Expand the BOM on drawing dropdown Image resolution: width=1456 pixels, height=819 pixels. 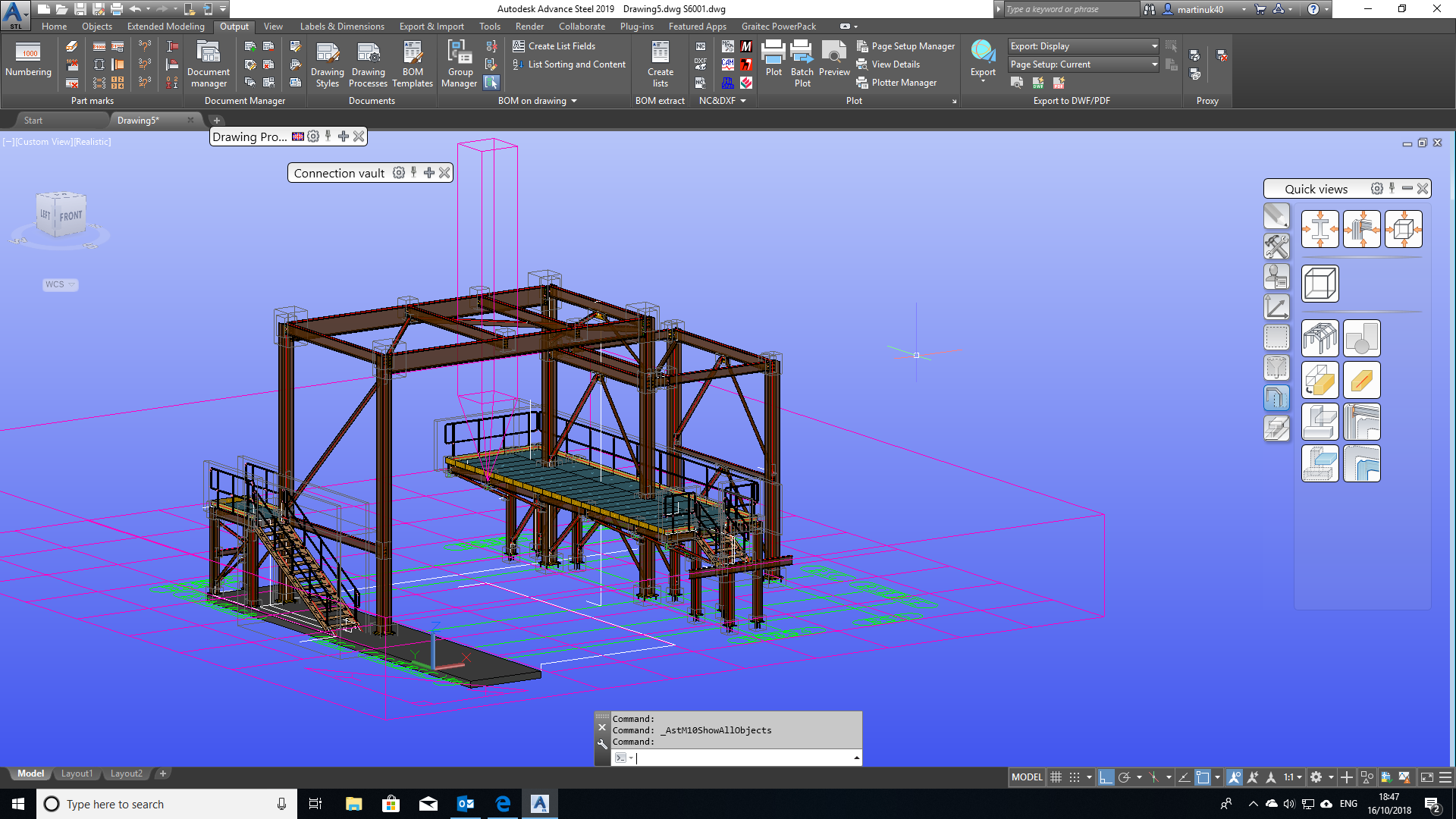[x=574, y=100]
